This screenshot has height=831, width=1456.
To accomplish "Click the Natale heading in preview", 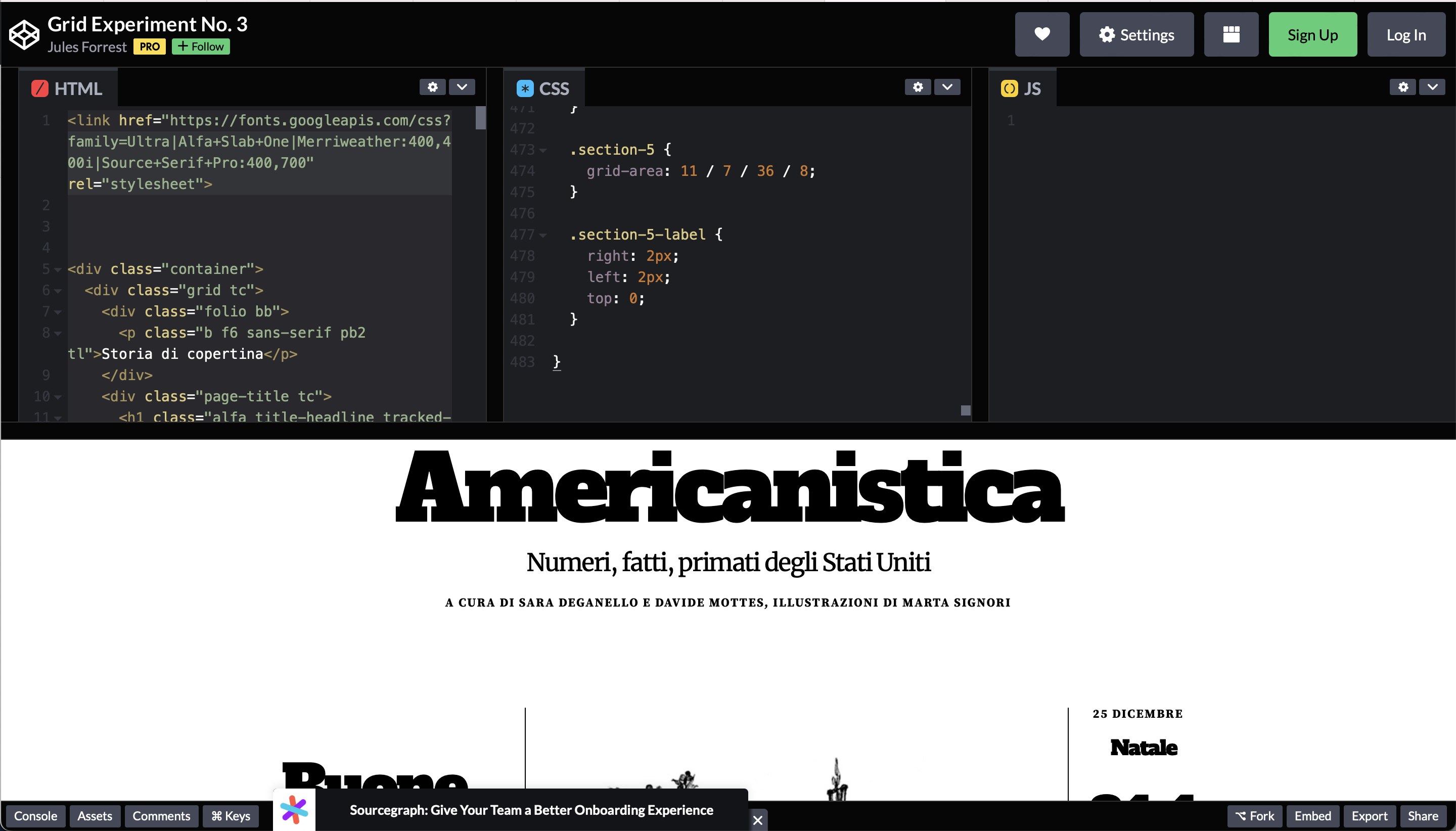I will (1143, 747).
